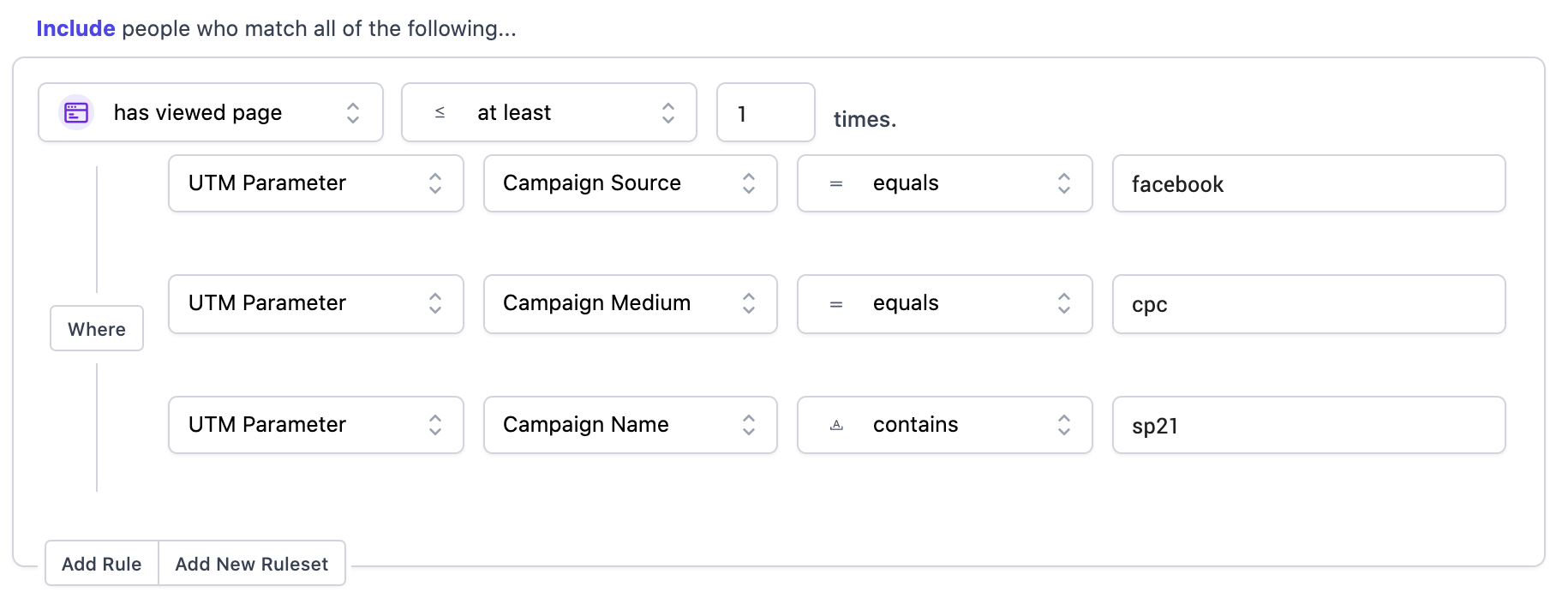Expand the 'at least' frequency dropdown
Viewport: 1568px width, 598px height.
point(548,112)
